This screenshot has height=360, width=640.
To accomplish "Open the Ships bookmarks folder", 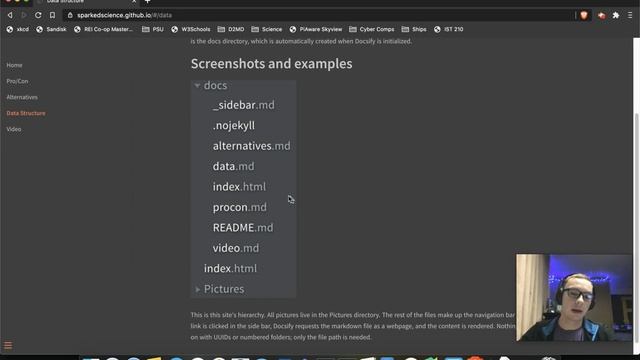I will 414,29.
